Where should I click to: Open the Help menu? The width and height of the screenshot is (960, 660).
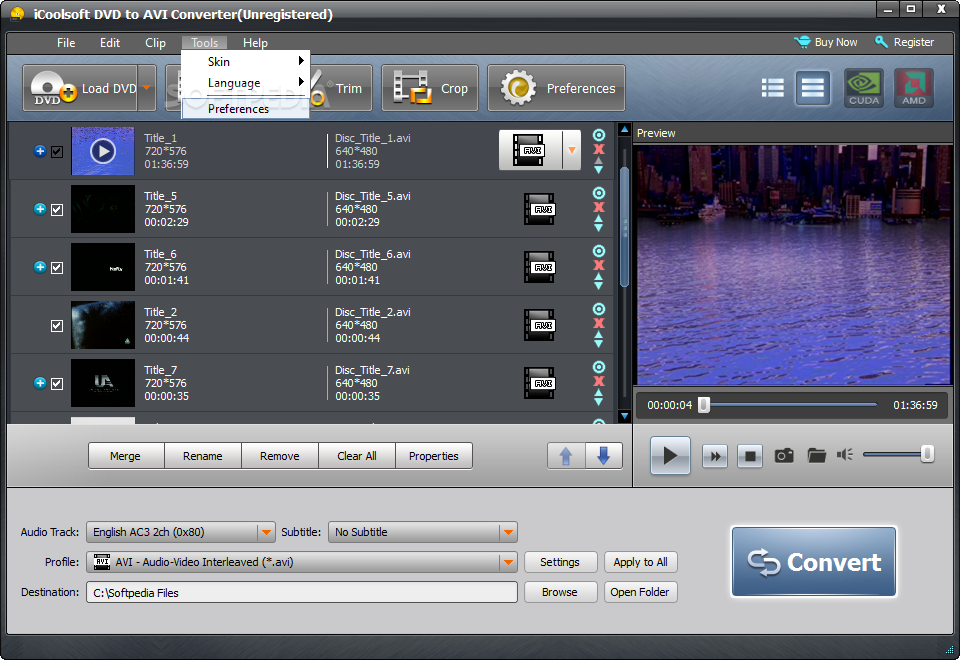pos(255,42)
